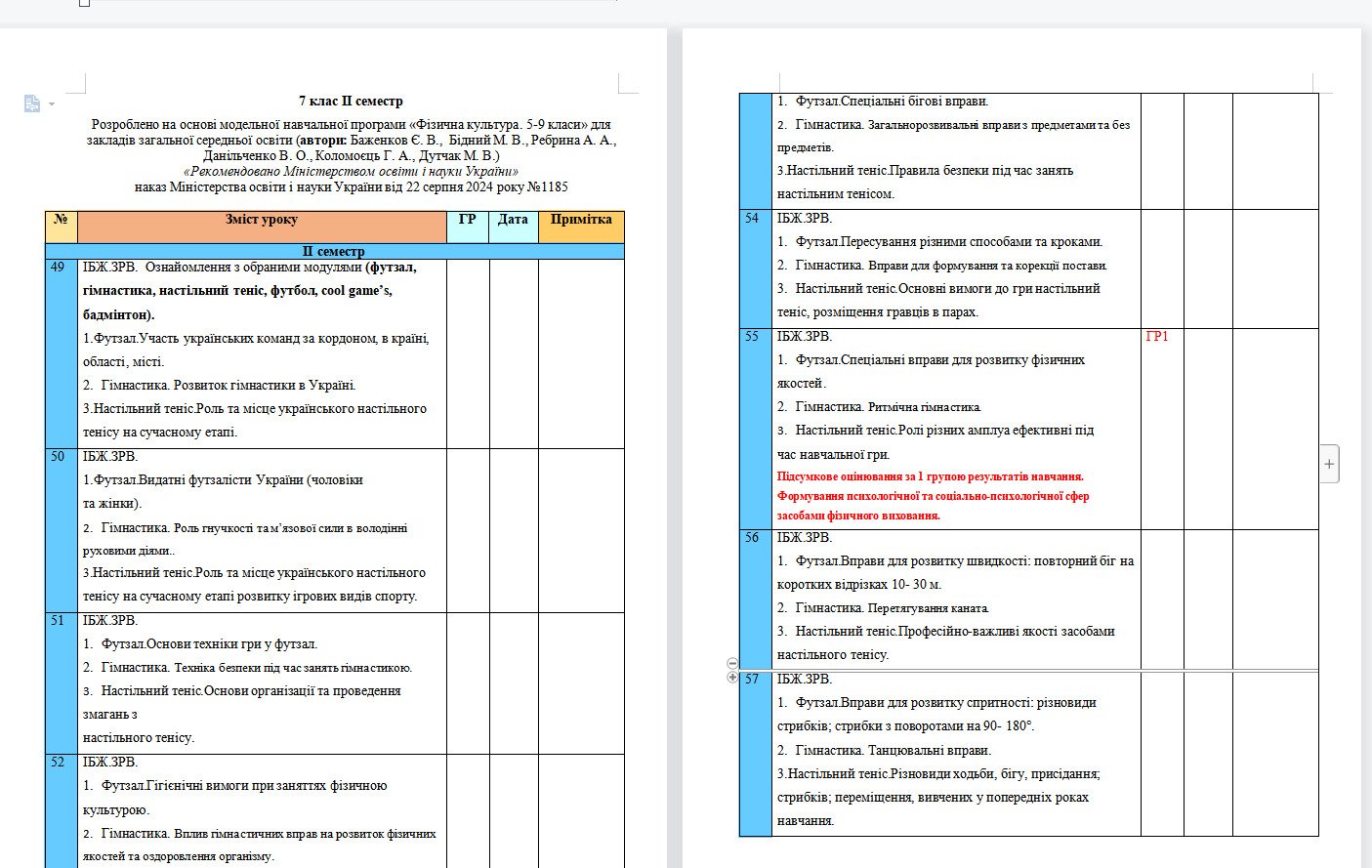Click the empty Дата cell in row 50
This screenshot has width=1372, height=868.
pyautogui.click(x=513, y=529)
